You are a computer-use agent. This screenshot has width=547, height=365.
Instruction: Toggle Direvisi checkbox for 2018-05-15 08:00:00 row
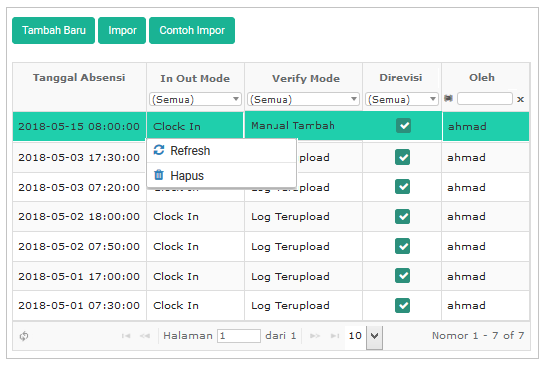pos(404,126)
